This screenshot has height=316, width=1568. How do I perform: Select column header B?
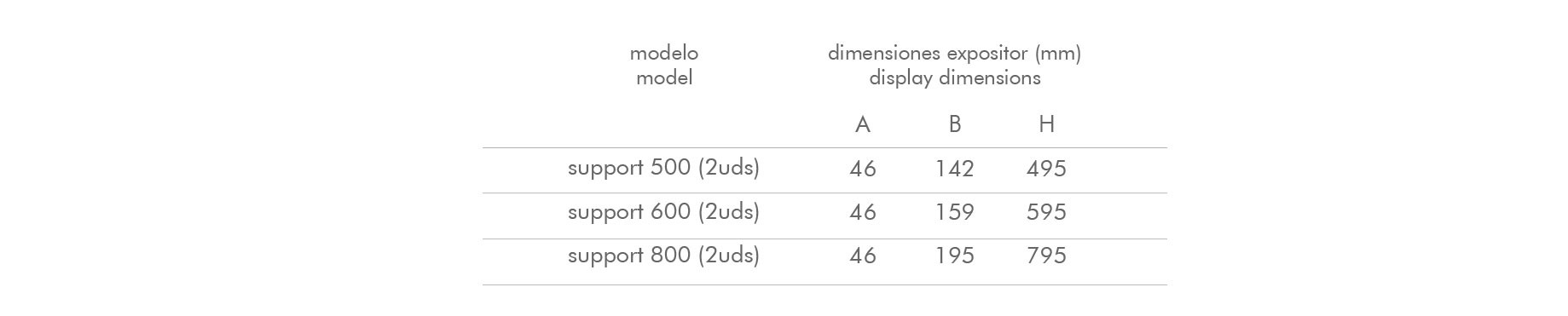[x=955, y=124]
